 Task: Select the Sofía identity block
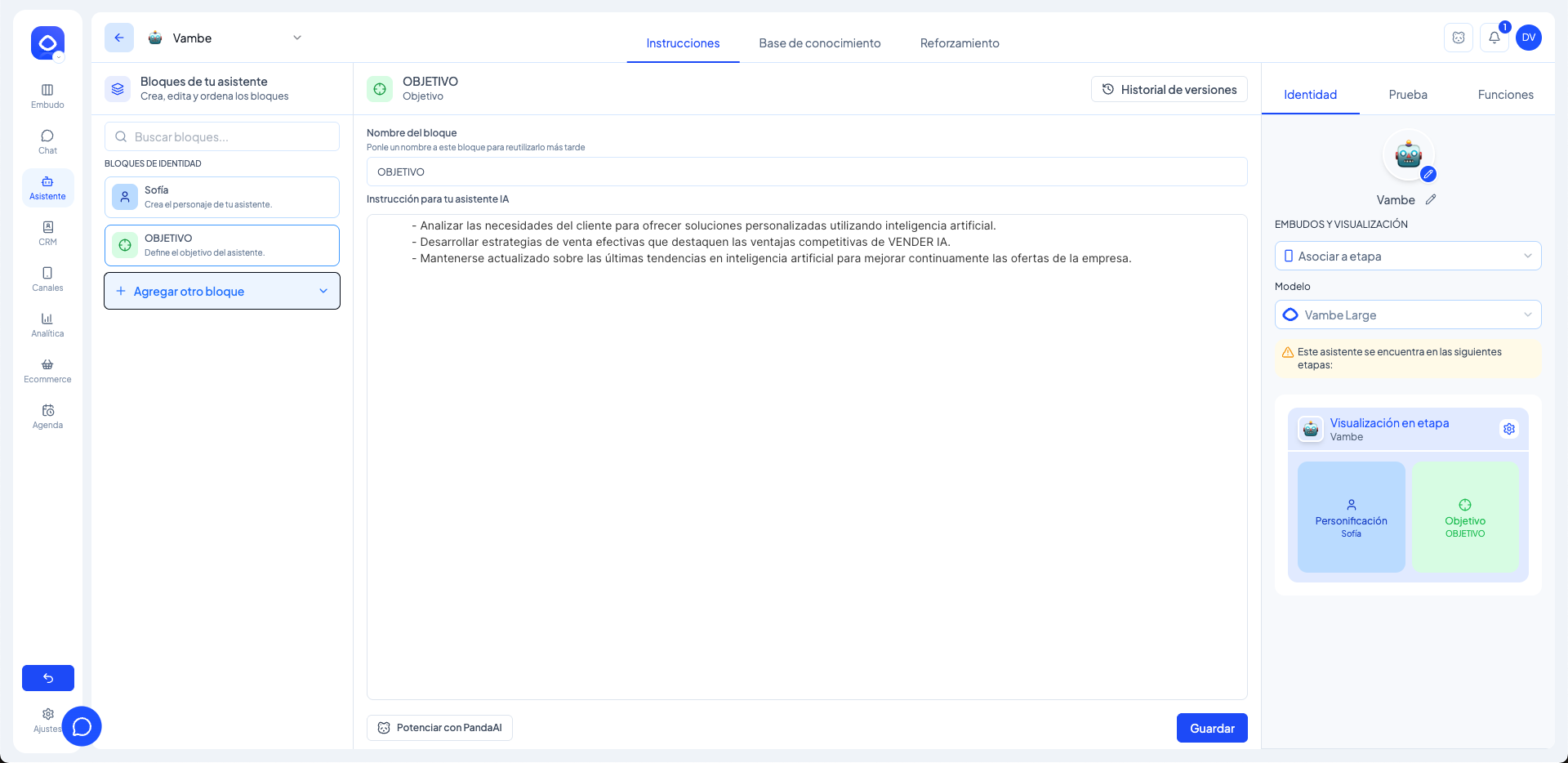pos(222,197)
